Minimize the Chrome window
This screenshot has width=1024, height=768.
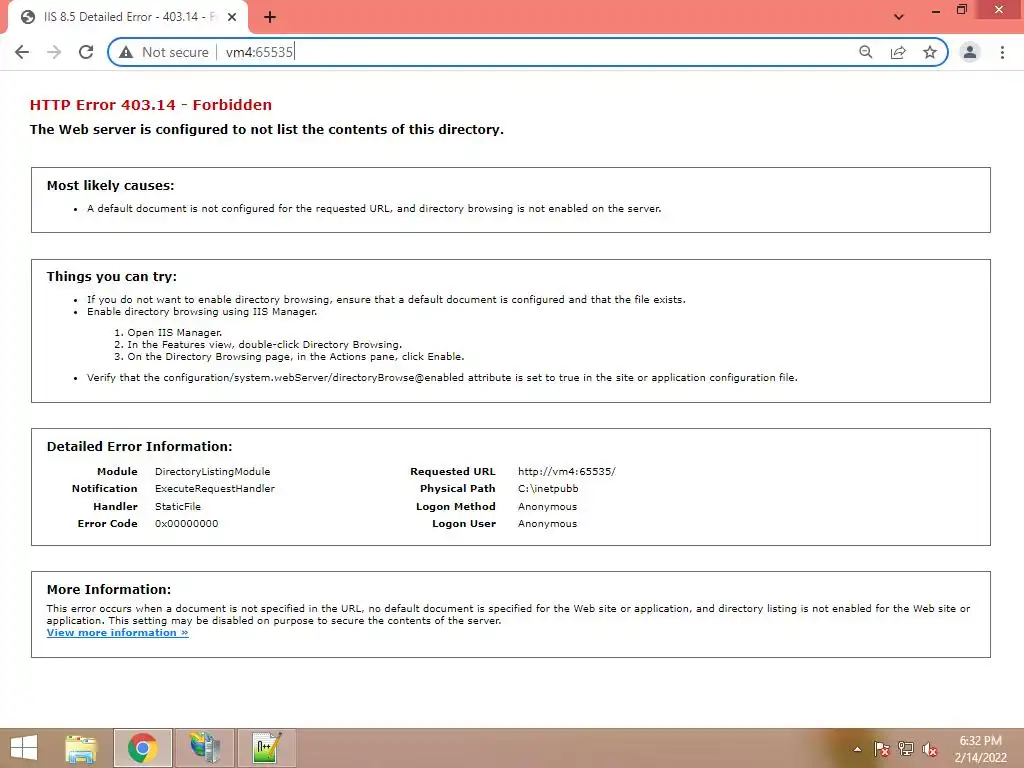tap(936, 11)
